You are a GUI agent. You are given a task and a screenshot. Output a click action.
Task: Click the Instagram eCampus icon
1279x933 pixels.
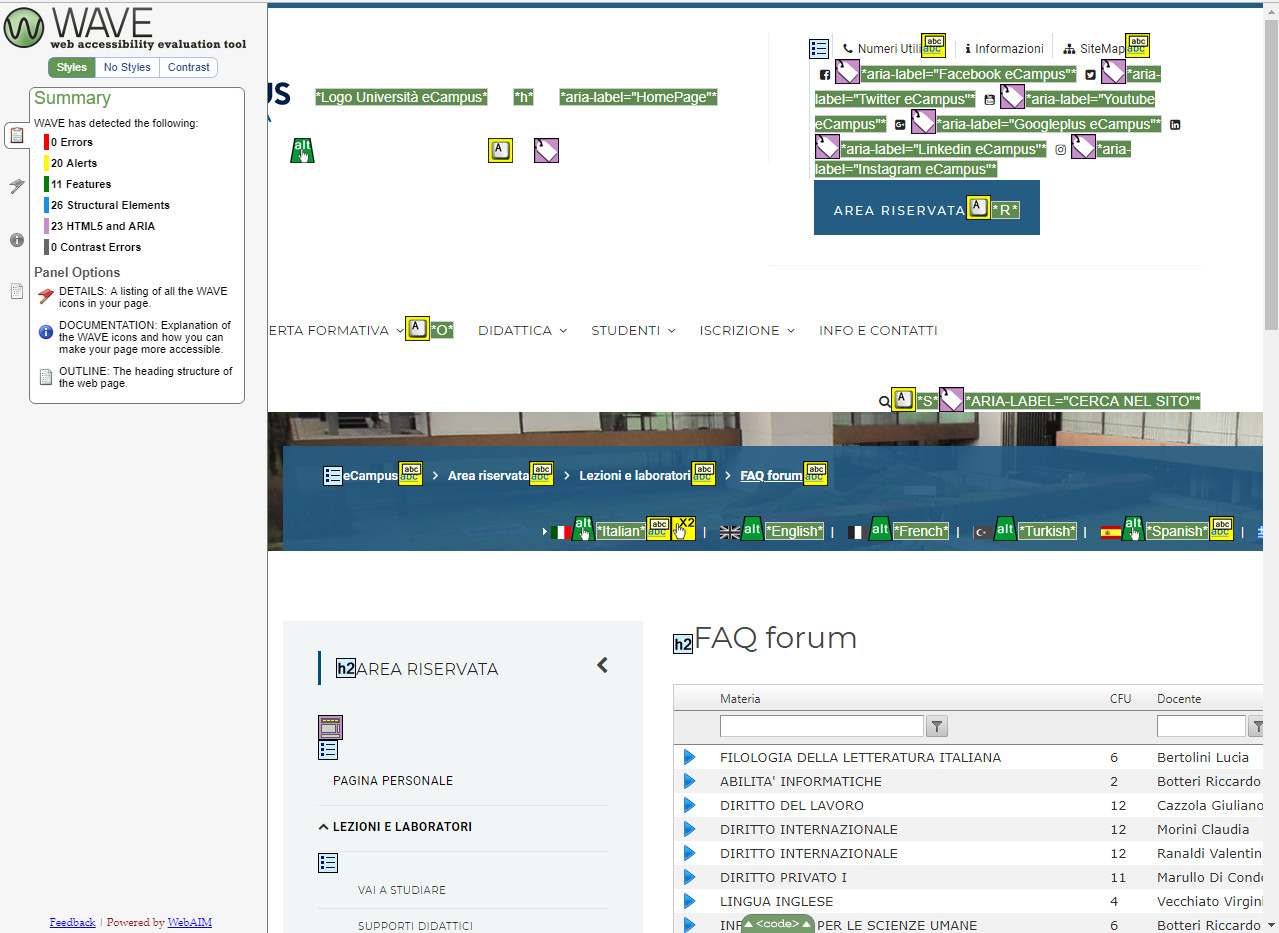click(1061, 149)
